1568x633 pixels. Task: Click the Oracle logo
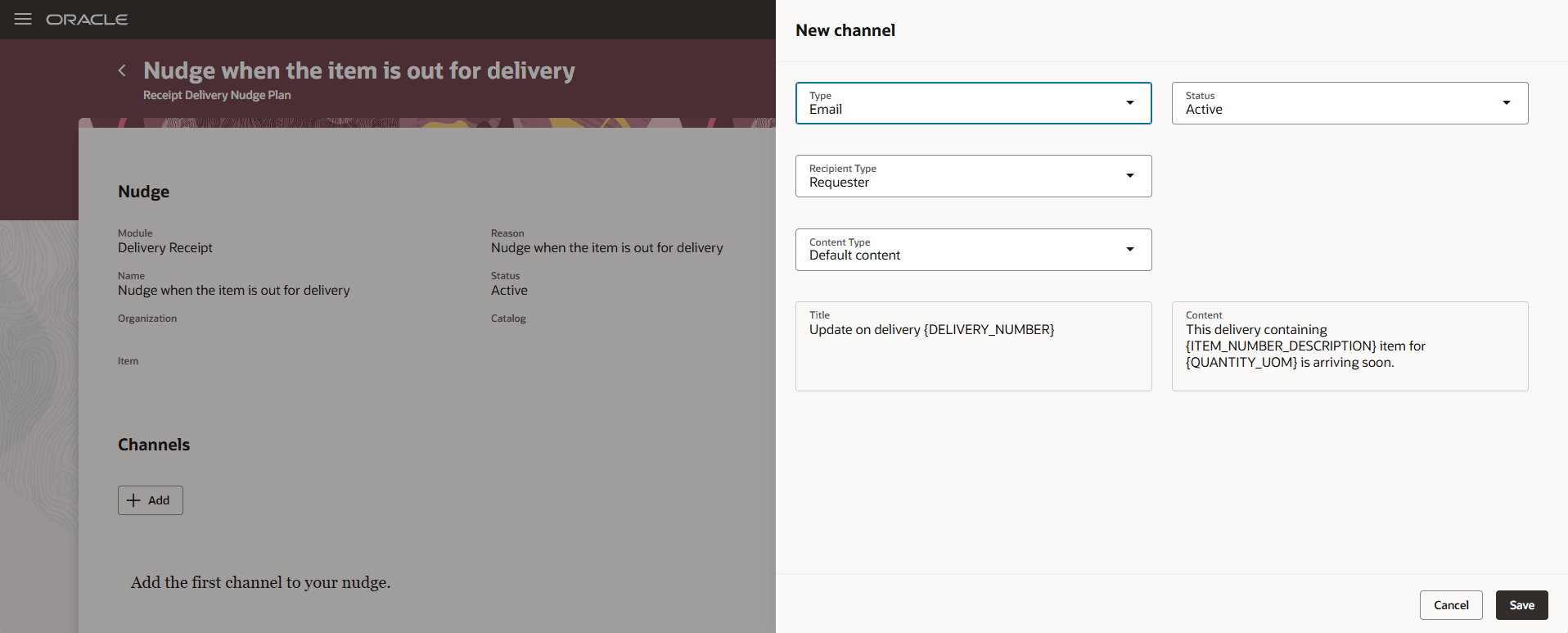tap(87, 20)
